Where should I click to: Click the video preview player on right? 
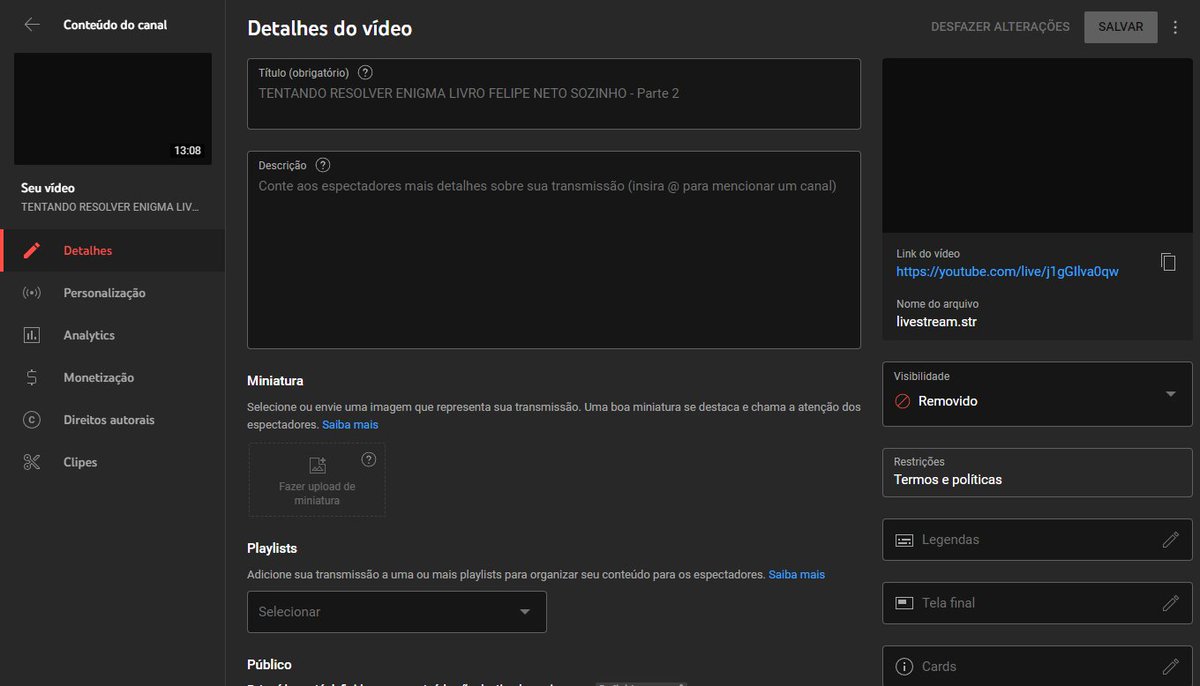1037,146
